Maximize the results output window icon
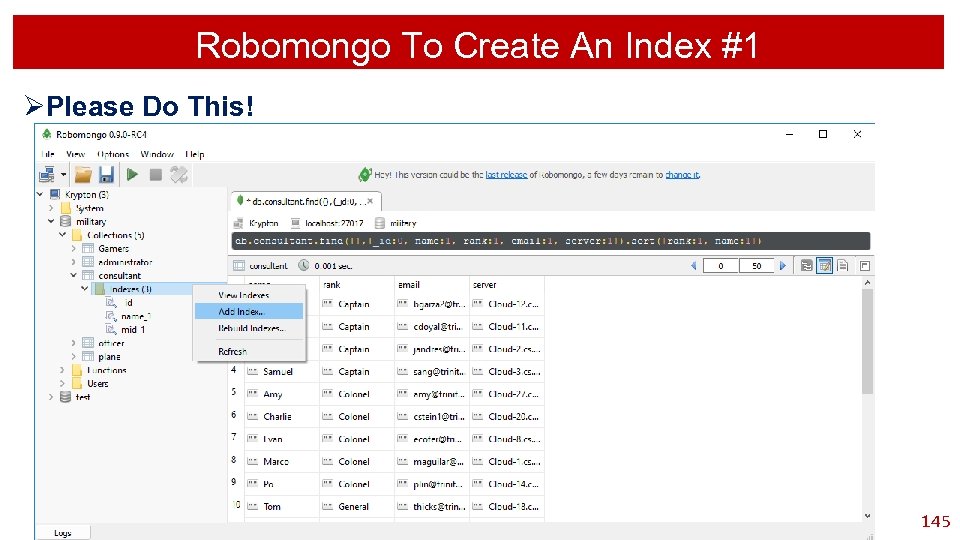The height and width of the screenshot is (540, 960). tap(864, 266)
